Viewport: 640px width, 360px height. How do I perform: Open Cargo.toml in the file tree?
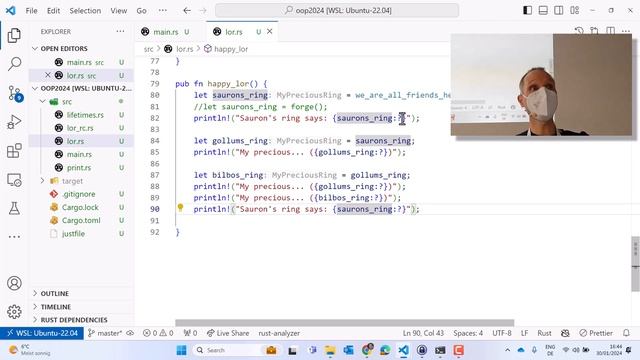coord(82,220)
